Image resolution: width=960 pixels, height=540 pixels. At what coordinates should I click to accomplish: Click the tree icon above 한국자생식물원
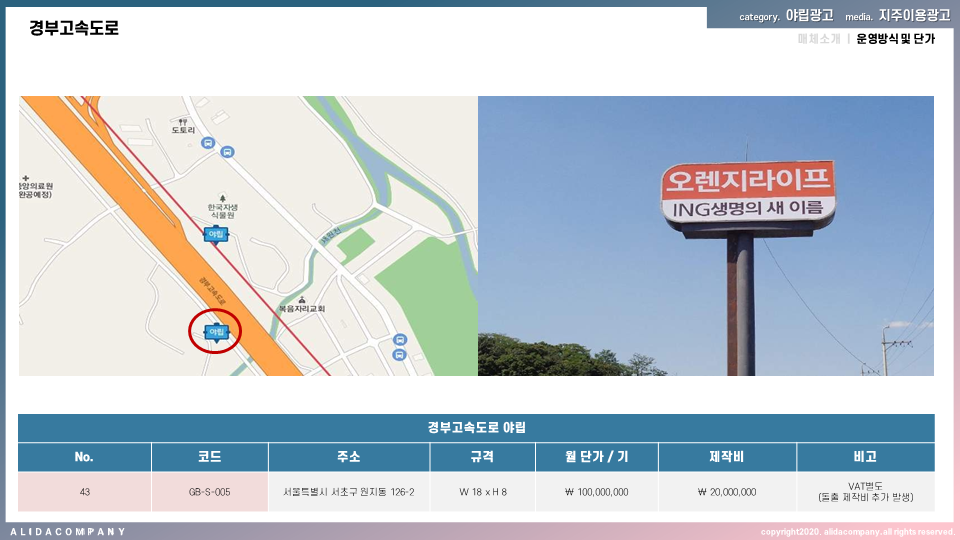coord(222,197)
